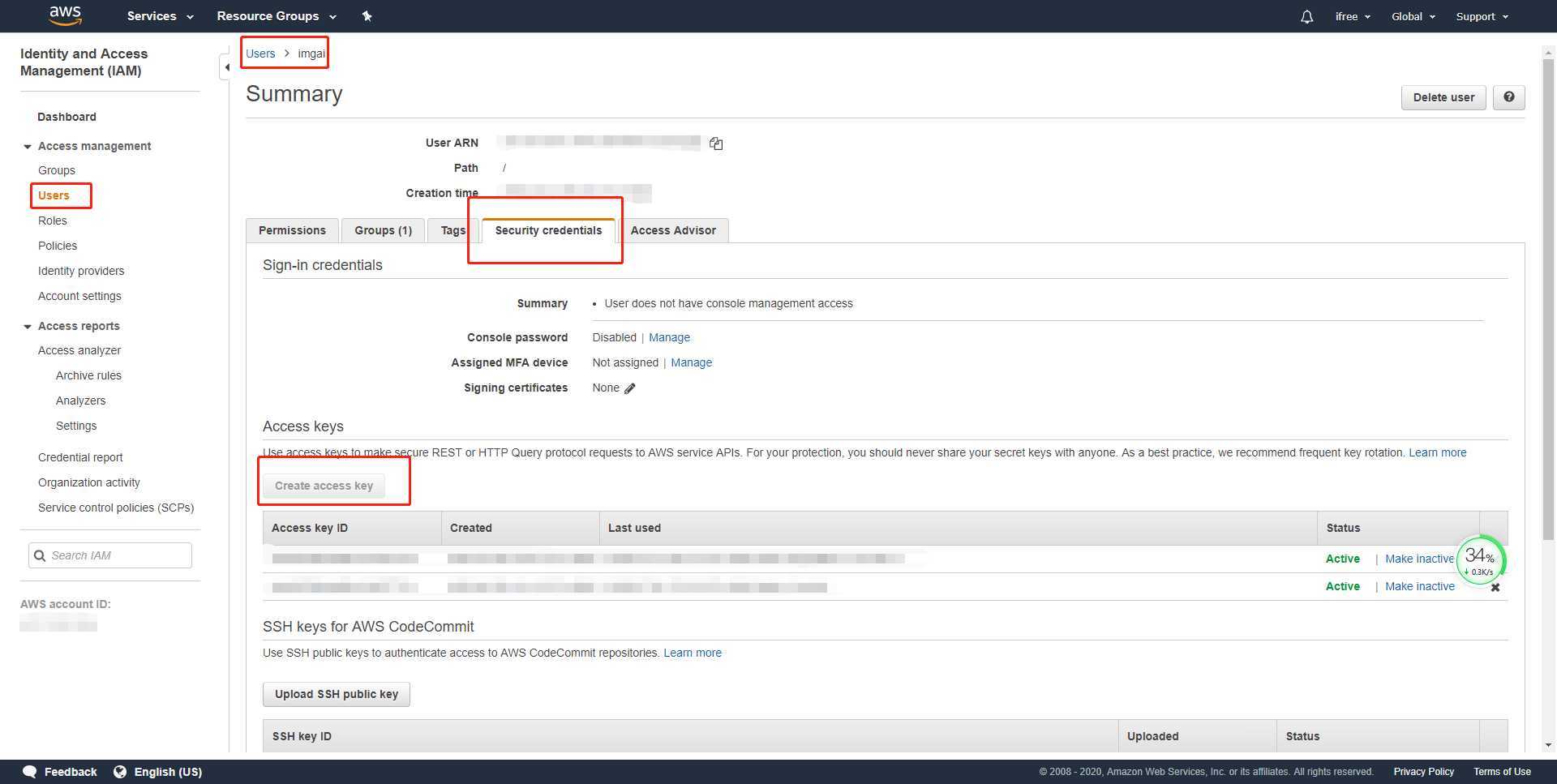
Task: Open Users in the sidebar
Action: (54, 195)
